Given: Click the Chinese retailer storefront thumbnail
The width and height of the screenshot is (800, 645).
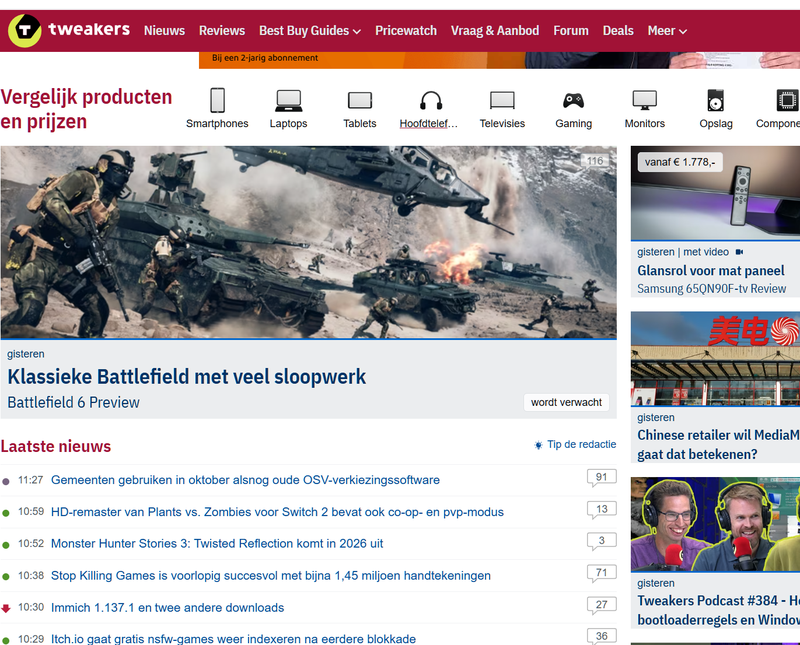Looking at the screenshot, I should (715, 359).
